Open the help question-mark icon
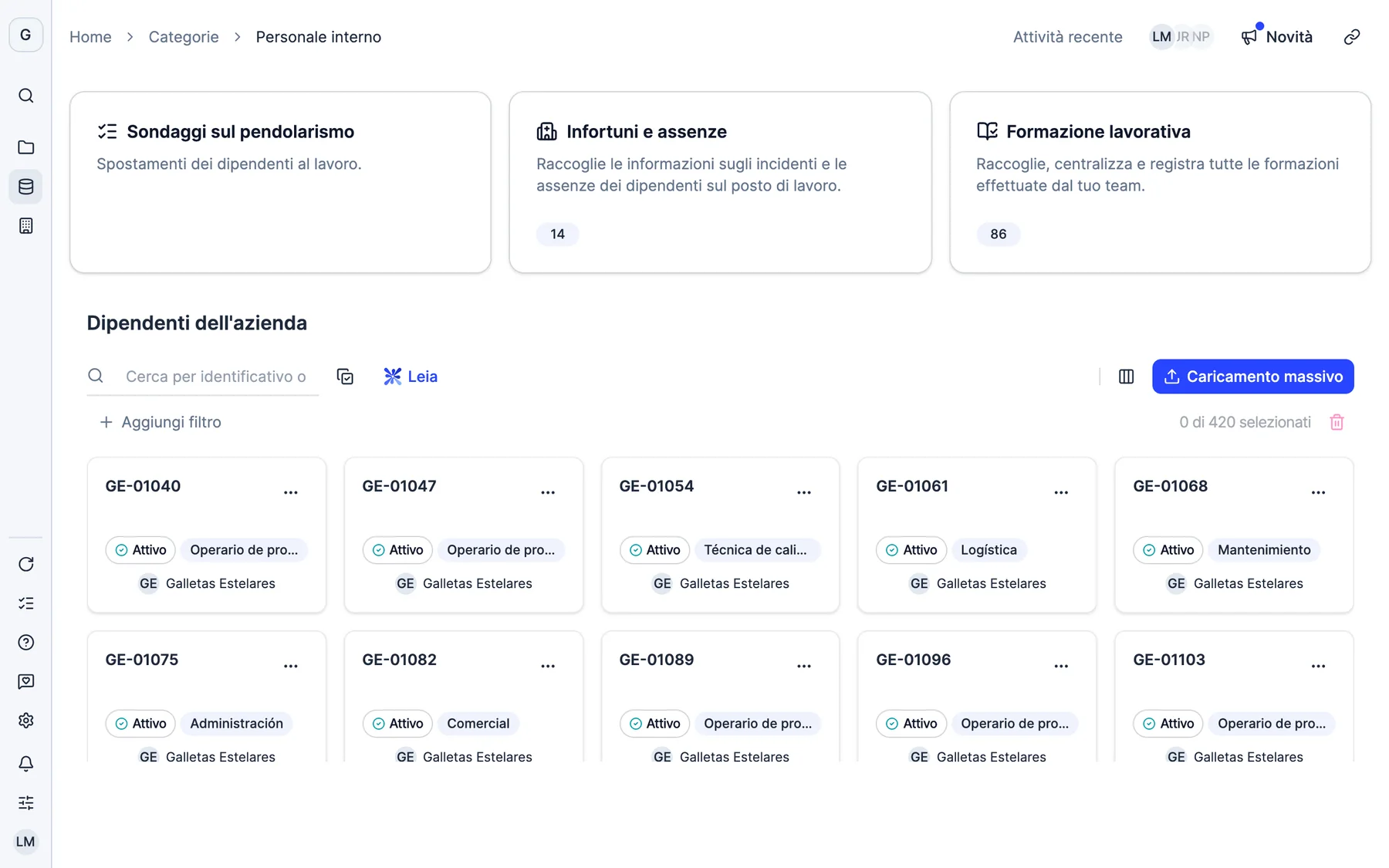 point(25,643)
